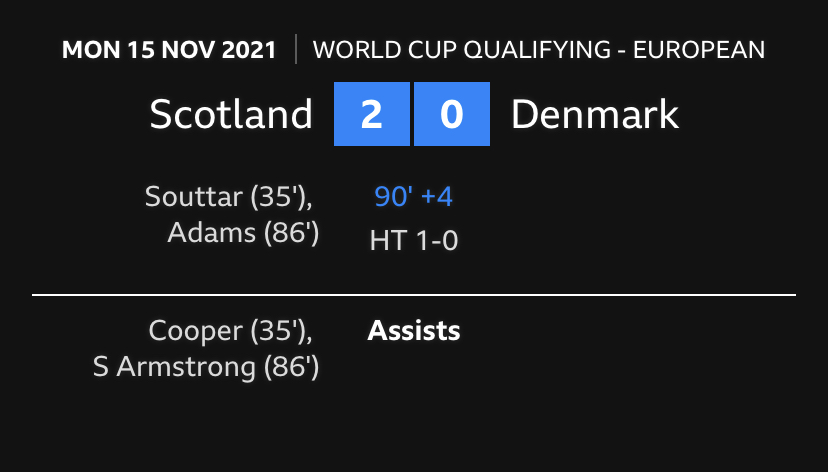Click assist provider S Armstrong
828x472 pixels.
(174, 368)
